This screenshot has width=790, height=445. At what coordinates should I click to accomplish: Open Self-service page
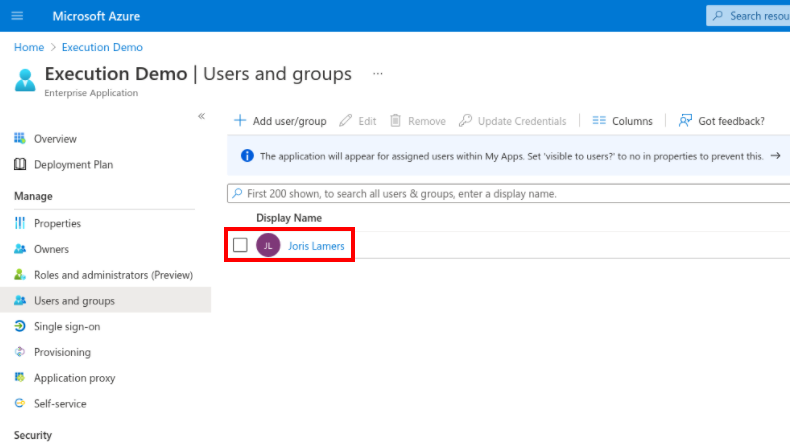(x=60, y=404)
